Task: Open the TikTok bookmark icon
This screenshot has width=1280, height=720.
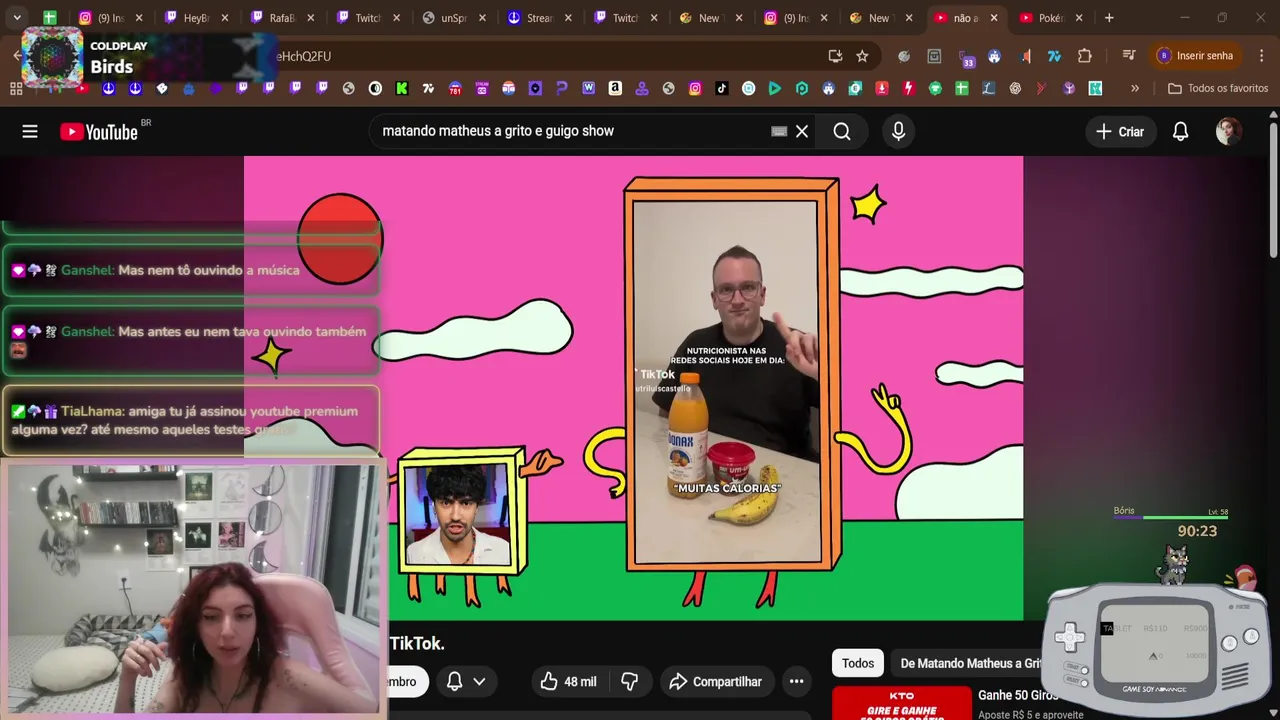Action: (722, 88)
